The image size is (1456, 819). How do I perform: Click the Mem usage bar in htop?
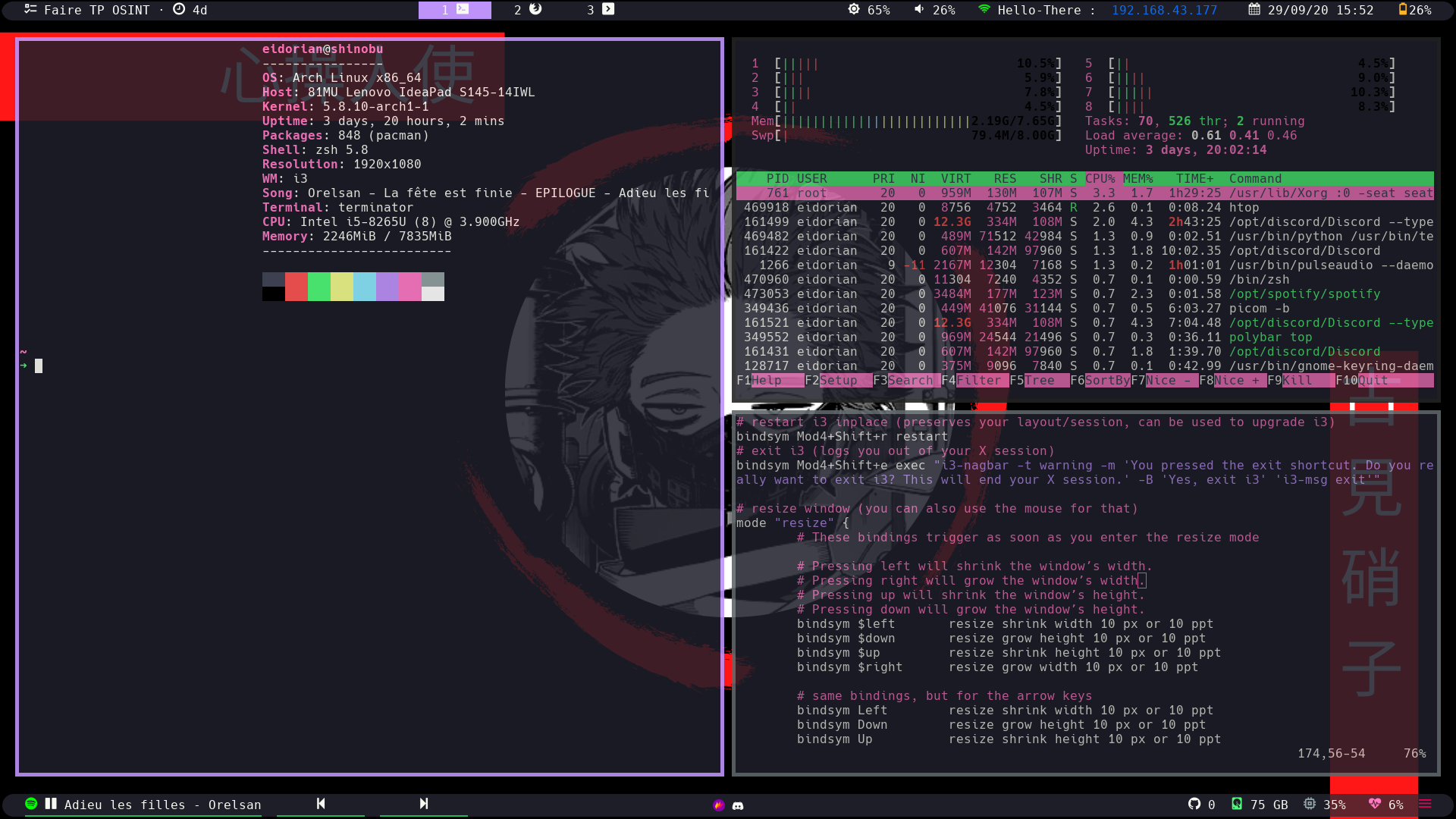906,121
